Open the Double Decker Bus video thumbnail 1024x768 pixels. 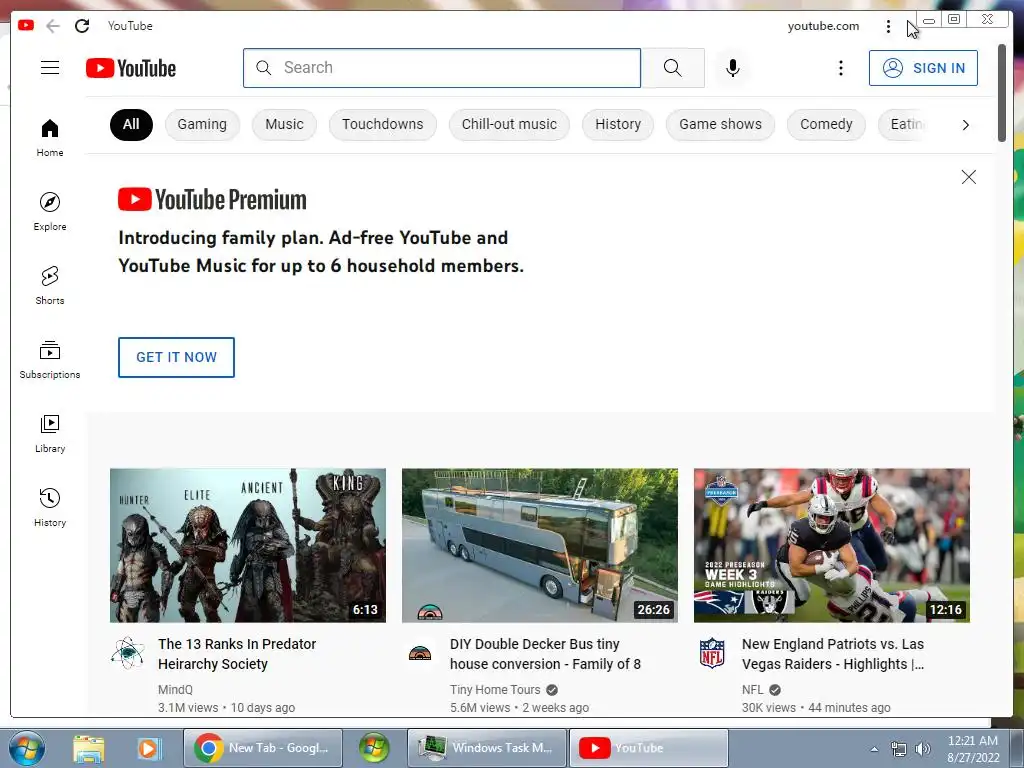coord(539,545)
